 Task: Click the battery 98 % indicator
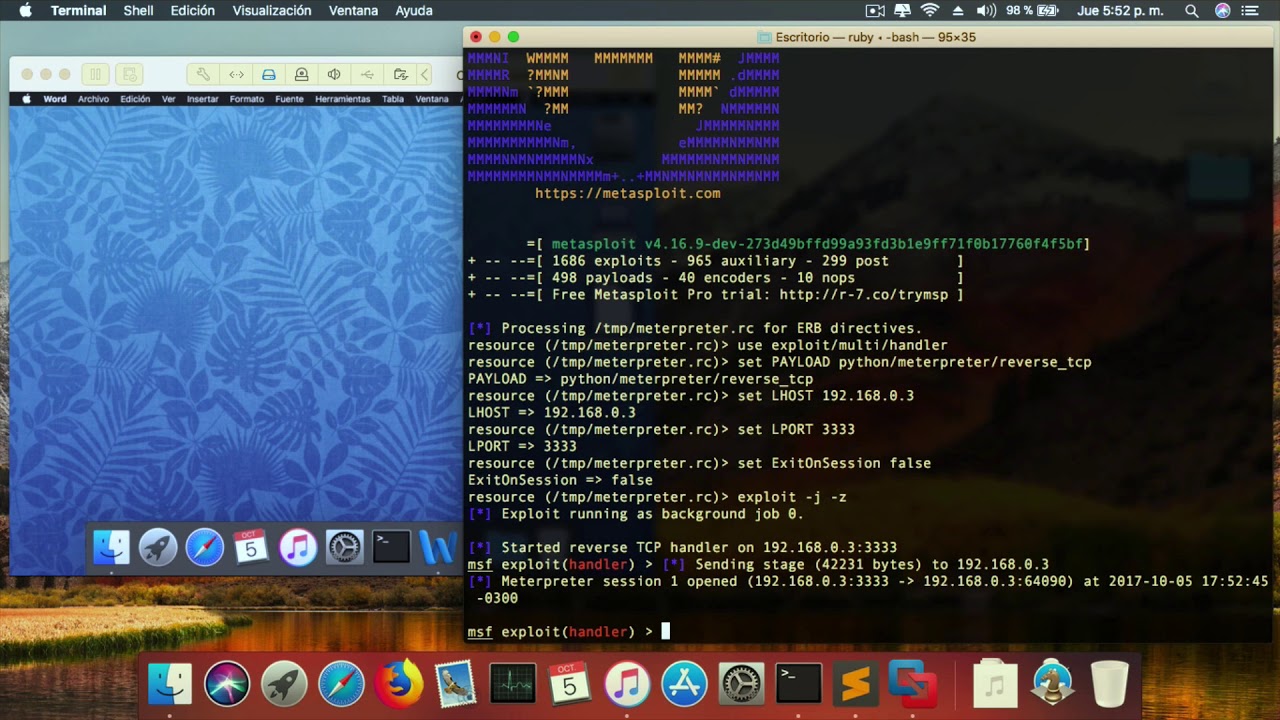[x=1032, y=11]
